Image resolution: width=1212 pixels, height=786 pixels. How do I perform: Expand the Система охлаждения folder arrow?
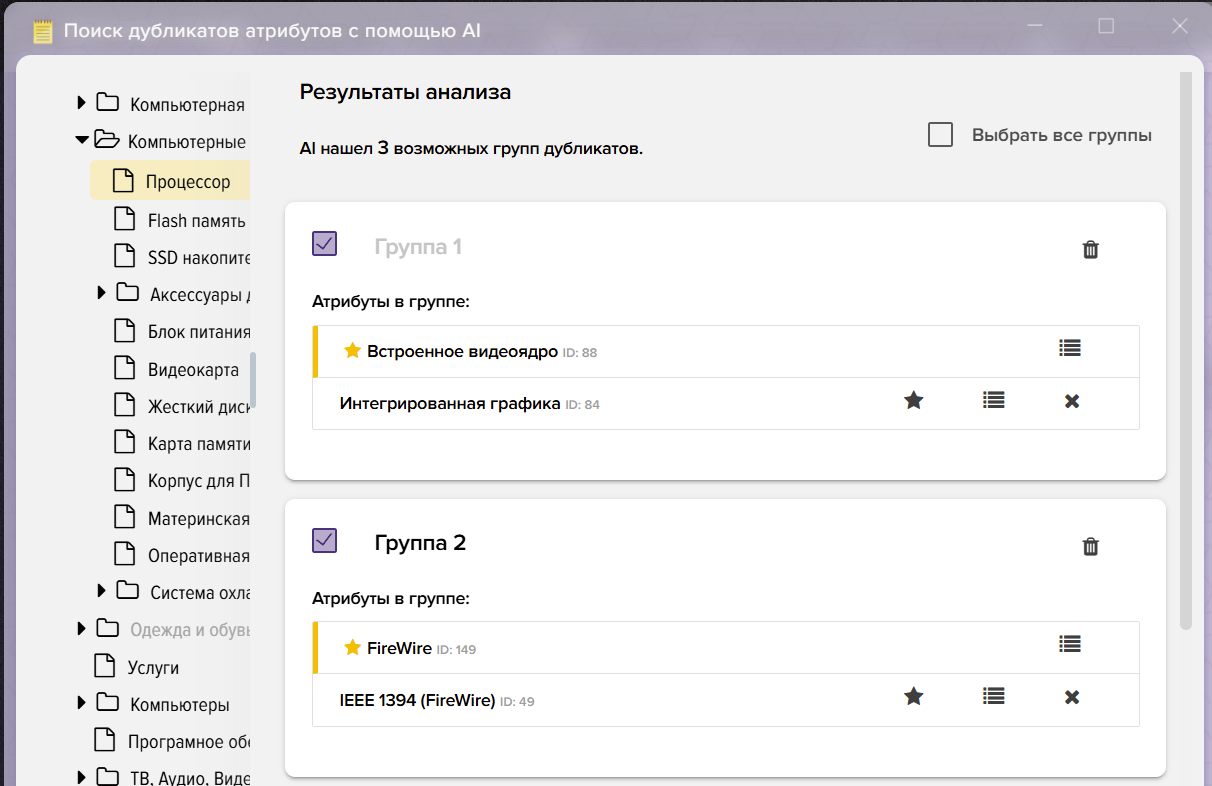(x=101, y=591)
